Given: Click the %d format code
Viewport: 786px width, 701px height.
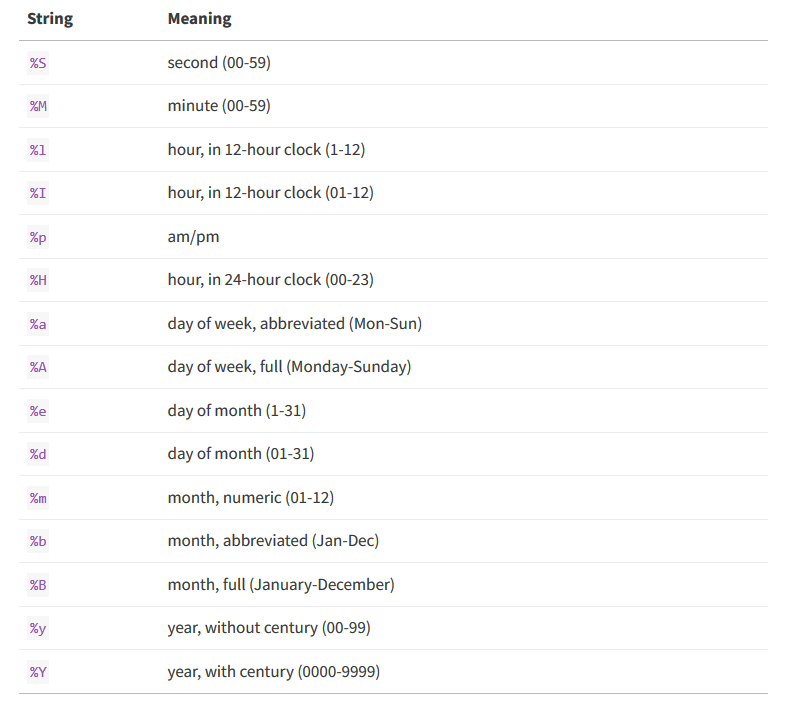Looking at the screenshot, I should (x=38, y=454).
